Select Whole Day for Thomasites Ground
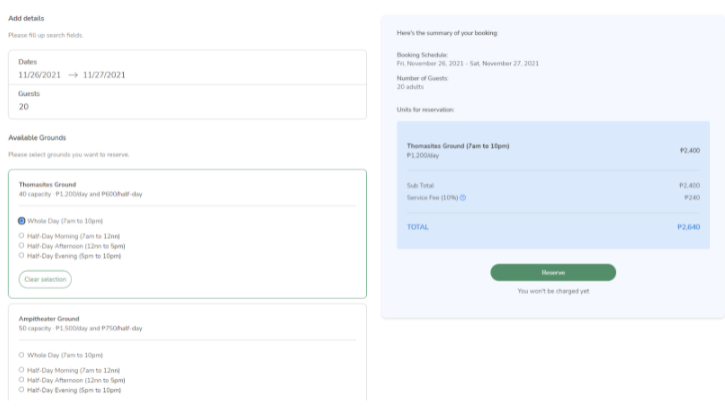This screenshot has height=416, width=725. tap(22, 221)
